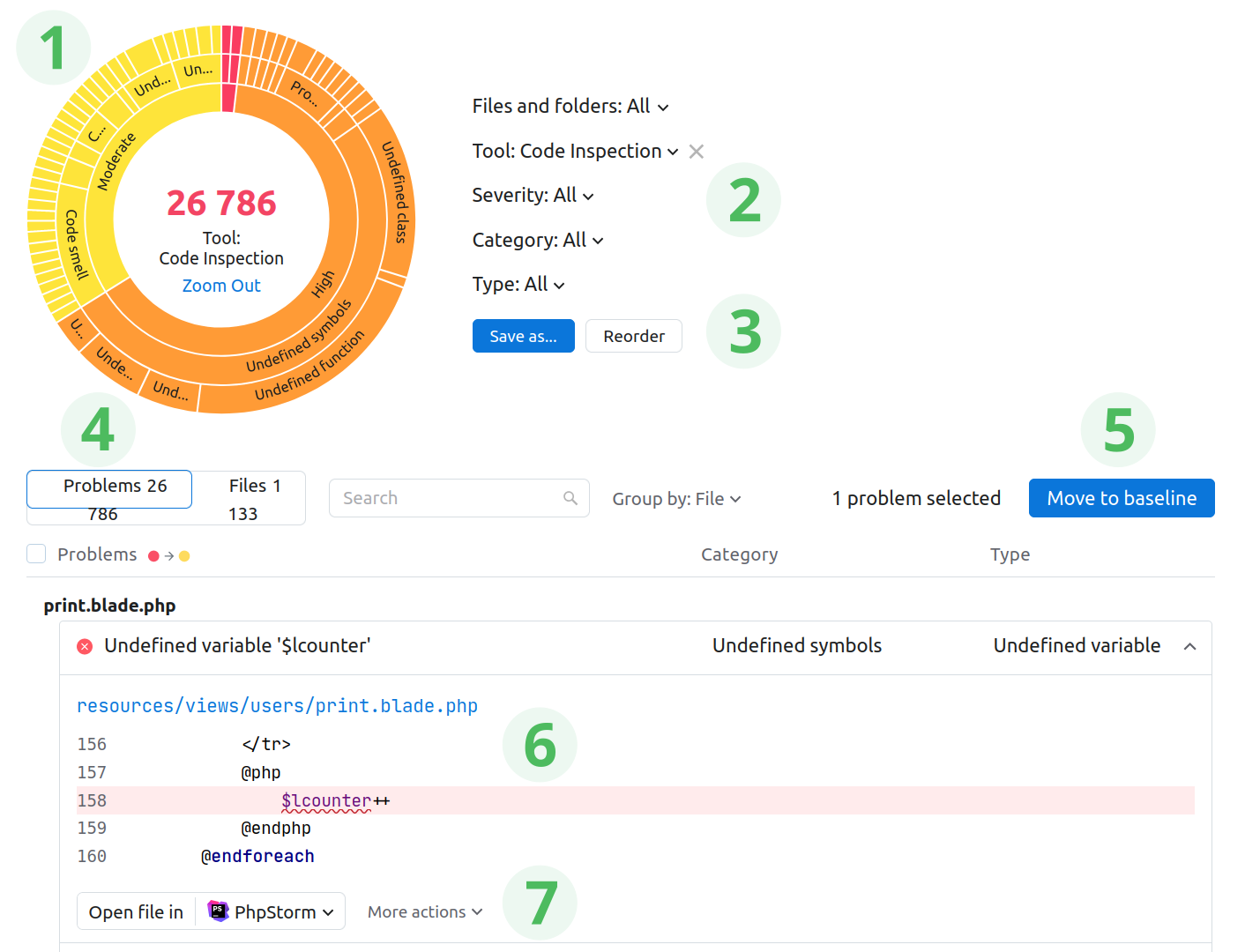Screen dimensions: 1245x952
Task: Open the Files and folders filter
Action: pos(570,106)
